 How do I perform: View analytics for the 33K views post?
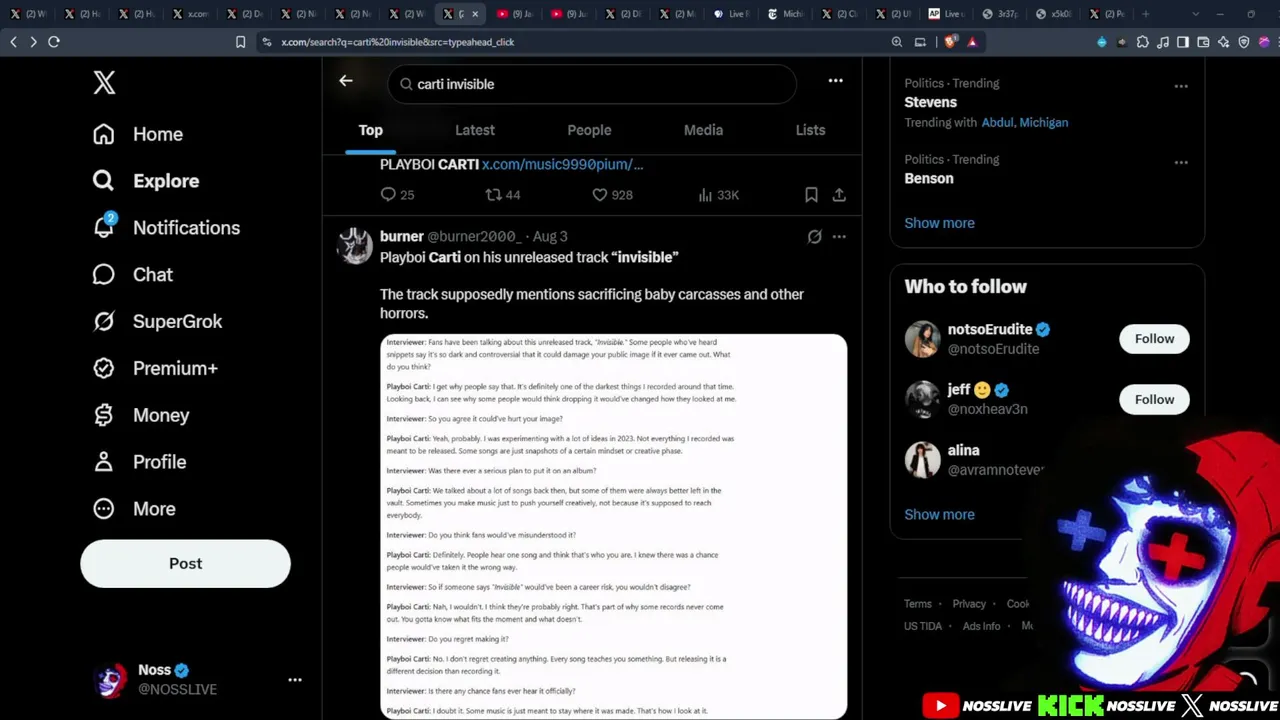pyautogui.click(x=718, y=195)
